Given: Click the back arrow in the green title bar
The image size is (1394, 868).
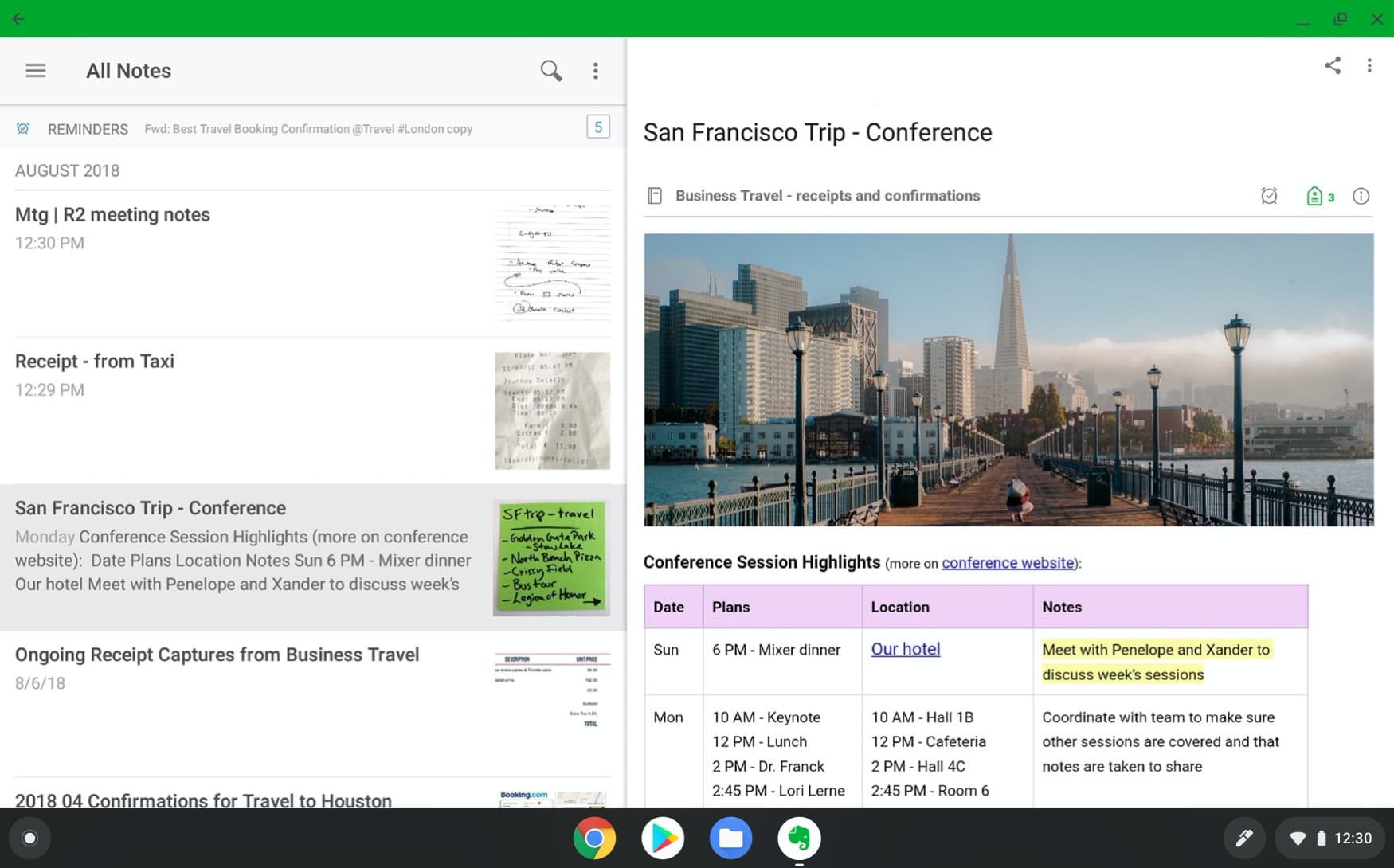Looking at the screenshot, I should [x=18, y=18].
